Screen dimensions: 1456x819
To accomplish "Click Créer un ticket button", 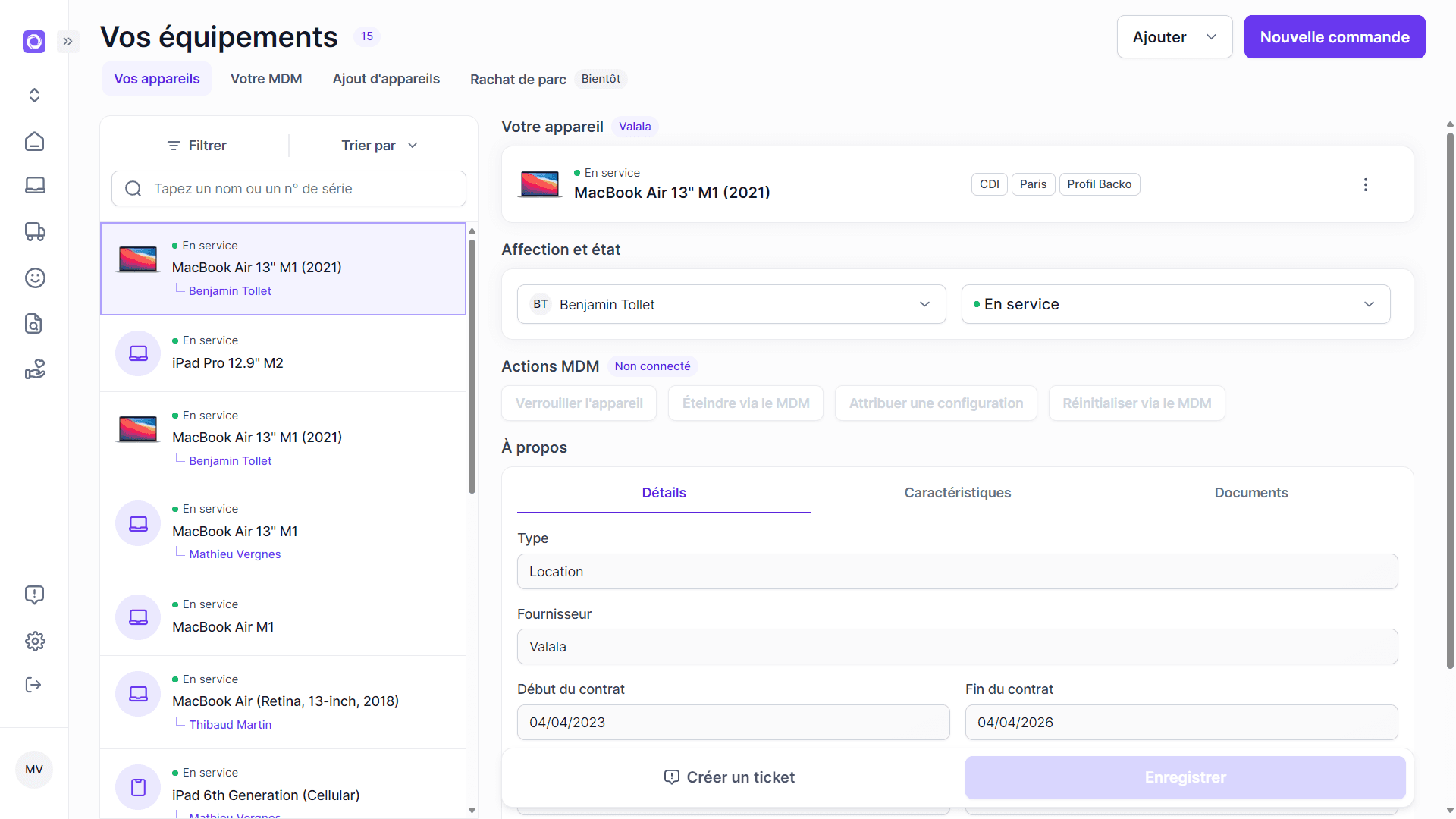I will pyautogui.click(x=730, y=777).
